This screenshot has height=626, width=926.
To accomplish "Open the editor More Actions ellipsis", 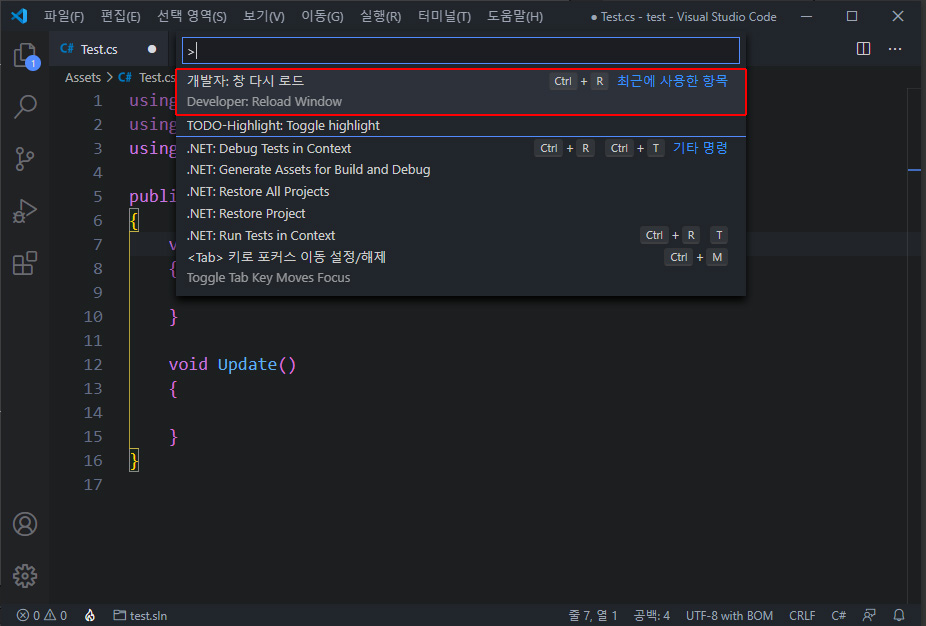I will coord(895,48).
